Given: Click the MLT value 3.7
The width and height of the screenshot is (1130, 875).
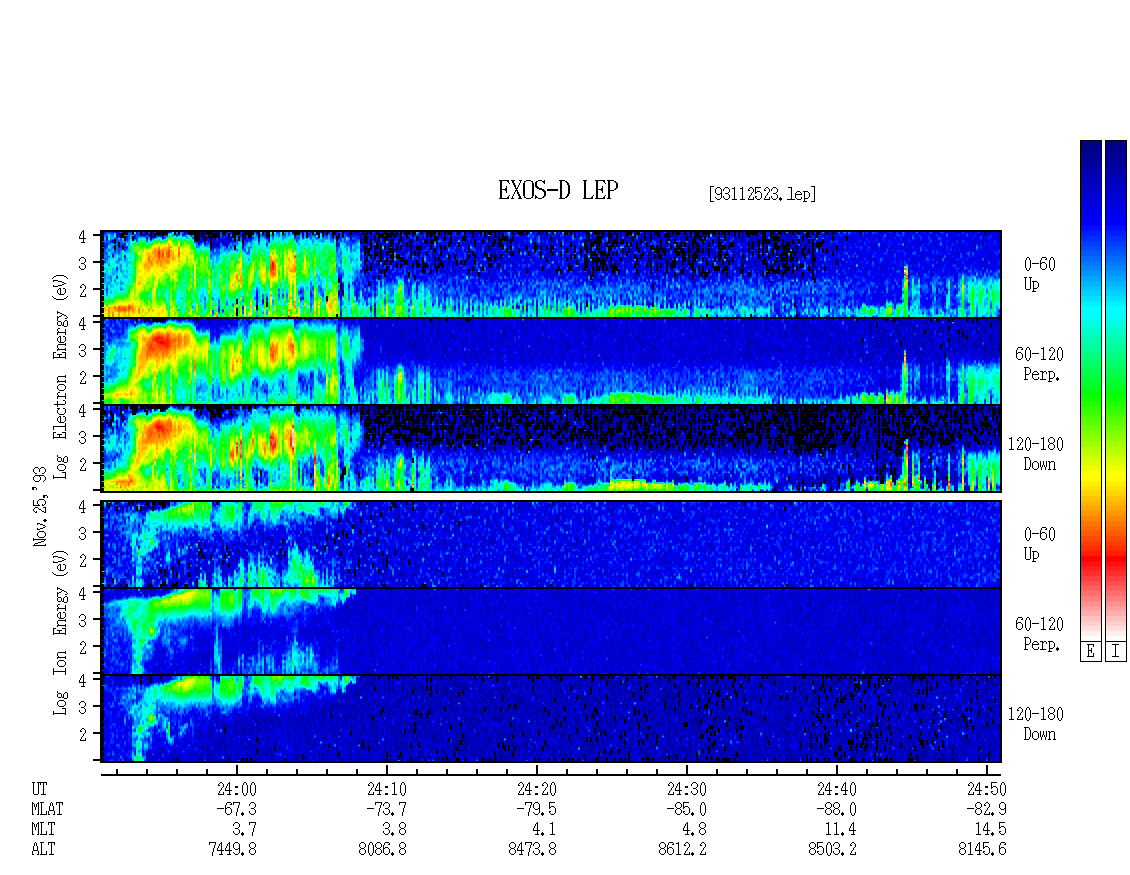Looking at the screenshot, I should (x=245, y=830).
